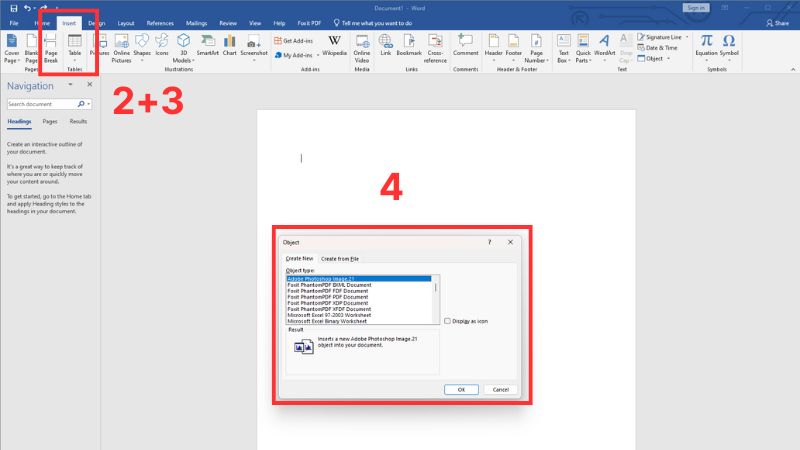Switch to the Layout tab

[126, 23]
